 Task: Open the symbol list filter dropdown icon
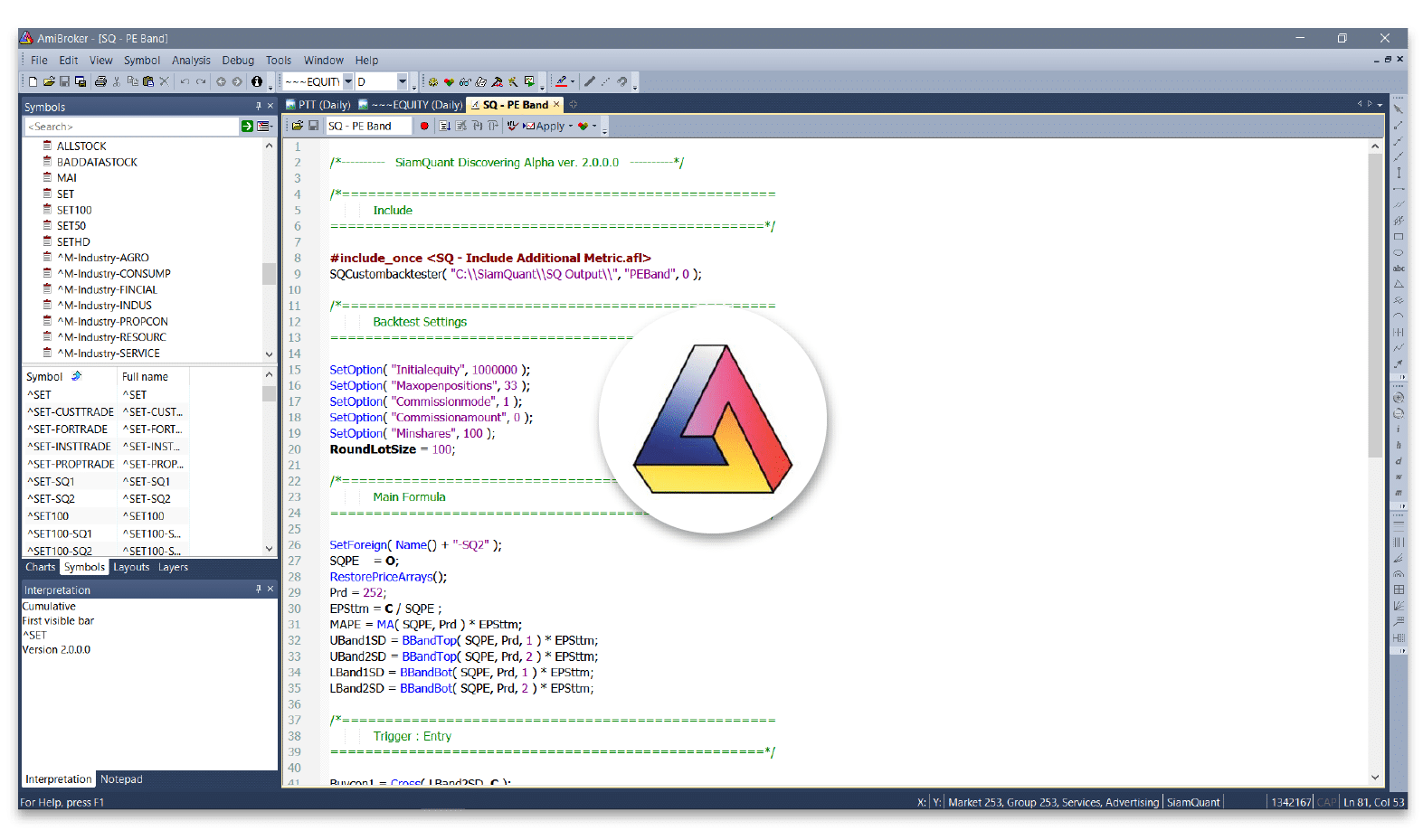[264, 127]
